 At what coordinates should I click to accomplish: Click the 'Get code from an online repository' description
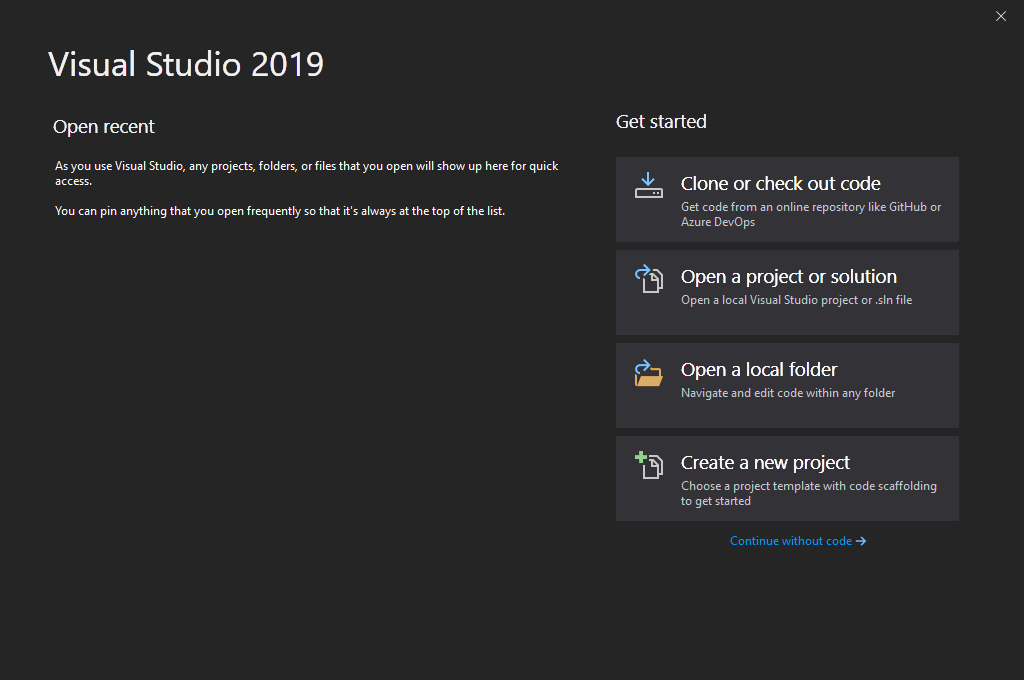coord(810,214)
